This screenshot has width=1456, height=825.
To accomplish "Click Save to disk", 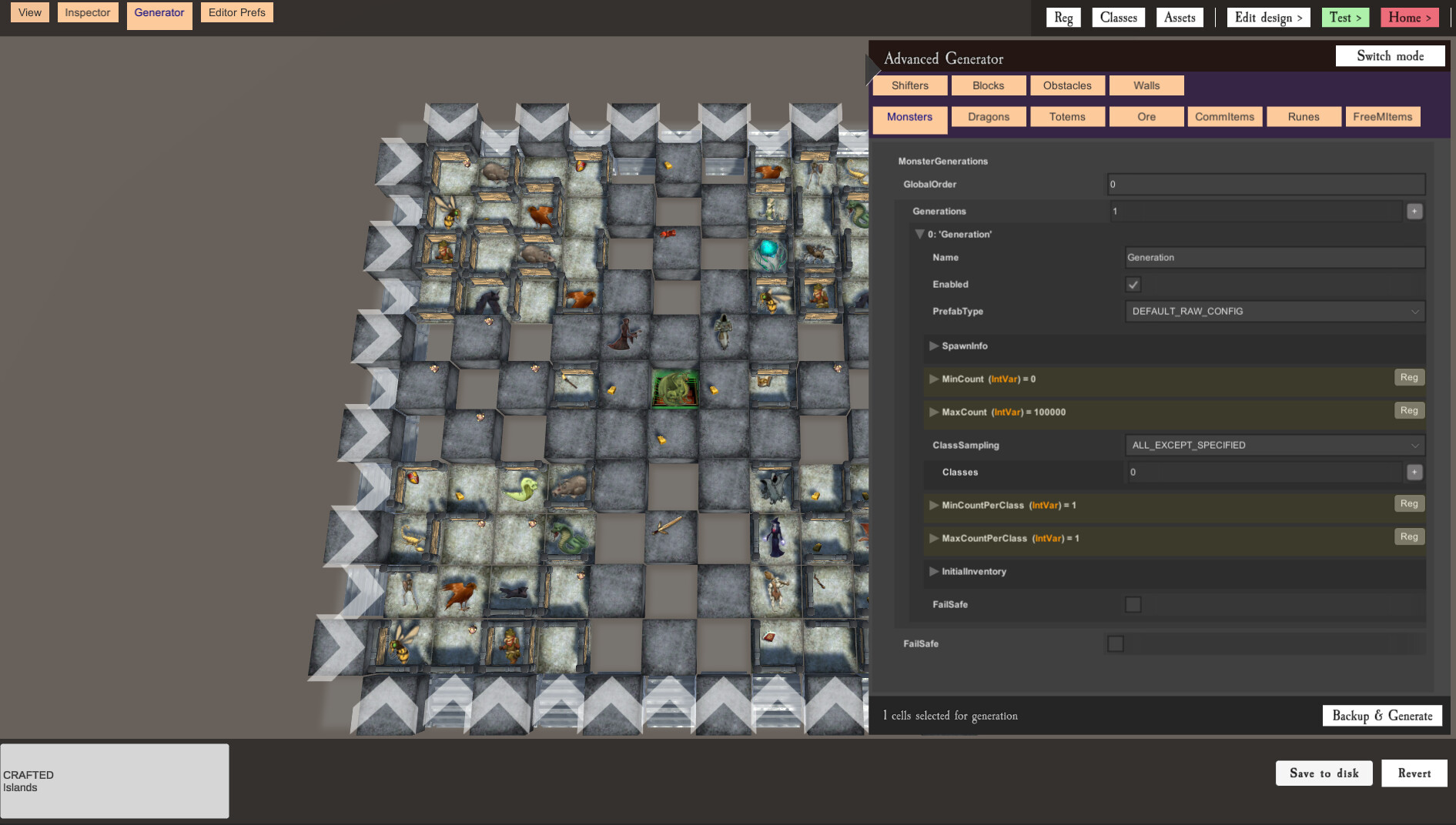I will [x=1323, y=773].
